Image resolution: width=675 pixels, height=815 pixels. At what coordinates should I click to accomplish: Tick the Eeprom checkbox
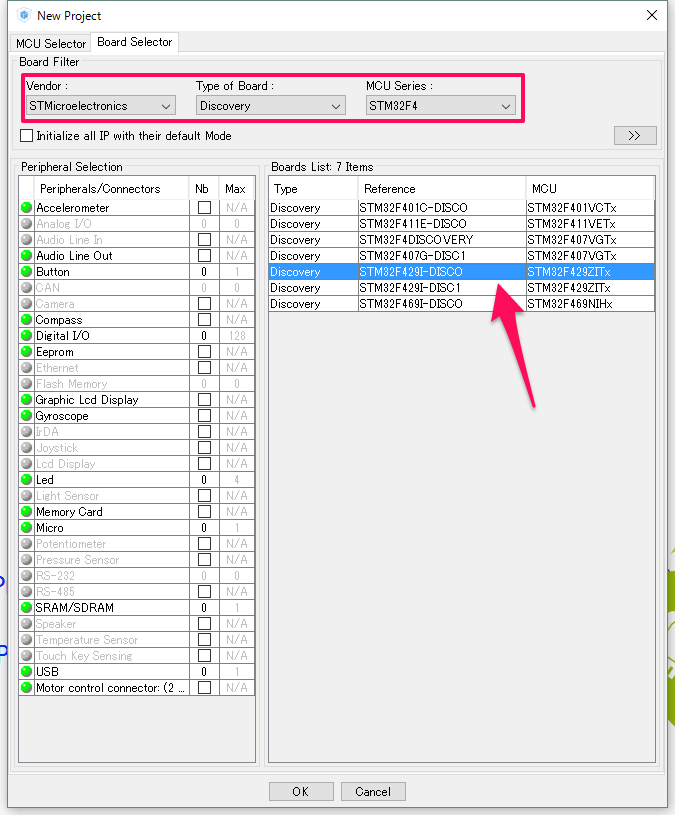point(204,352)
